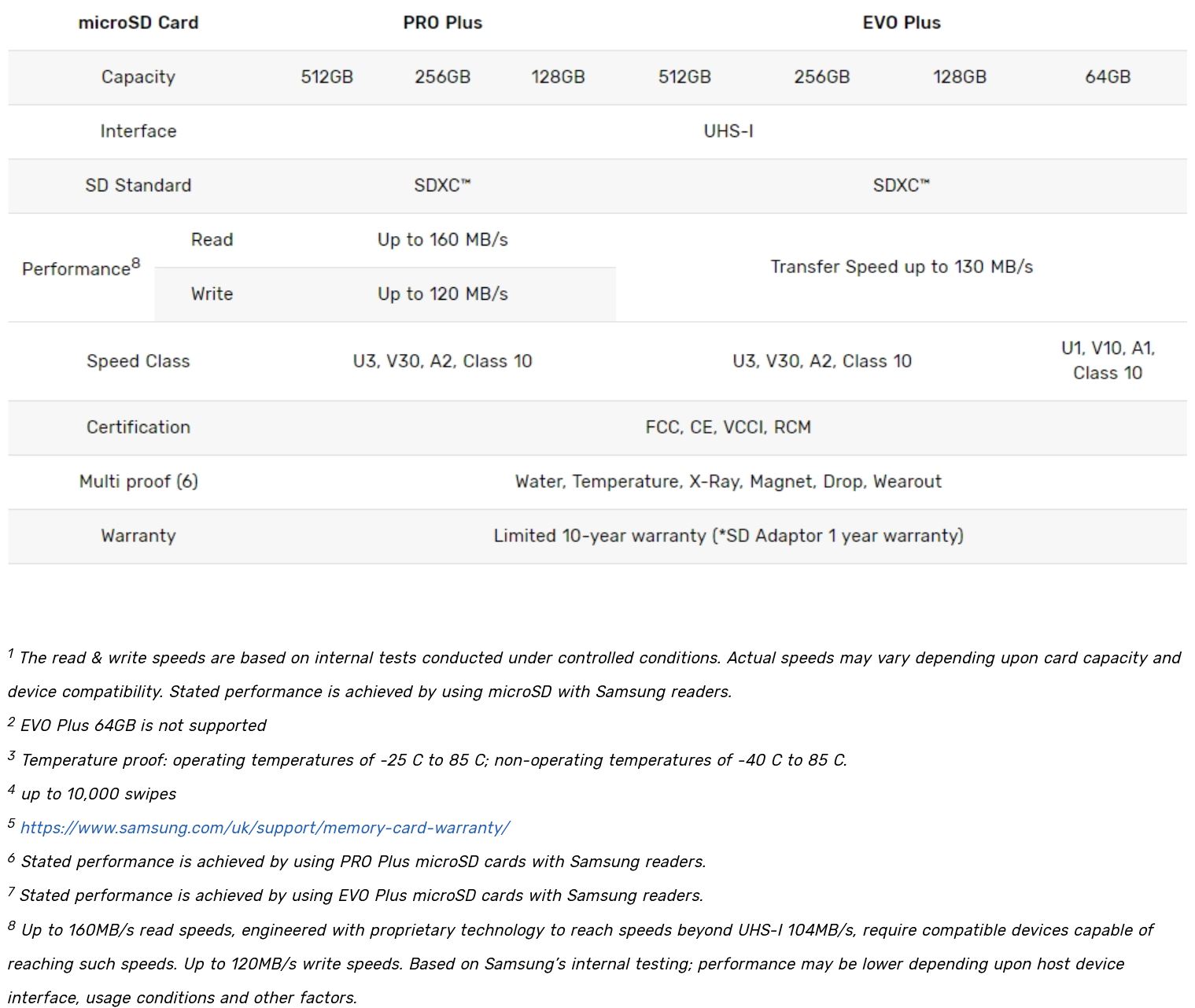1195x1008 pixels.
Task: Click PRO Plus 128GB capacity cell
Action: 558,77
